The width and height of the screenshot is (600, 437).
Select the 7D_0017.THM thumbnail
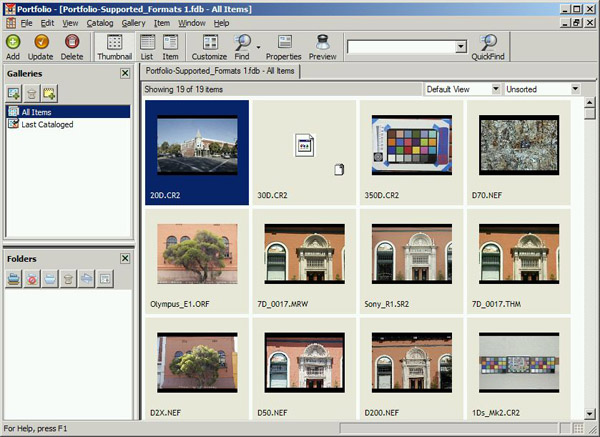click(x=519, y=261)
